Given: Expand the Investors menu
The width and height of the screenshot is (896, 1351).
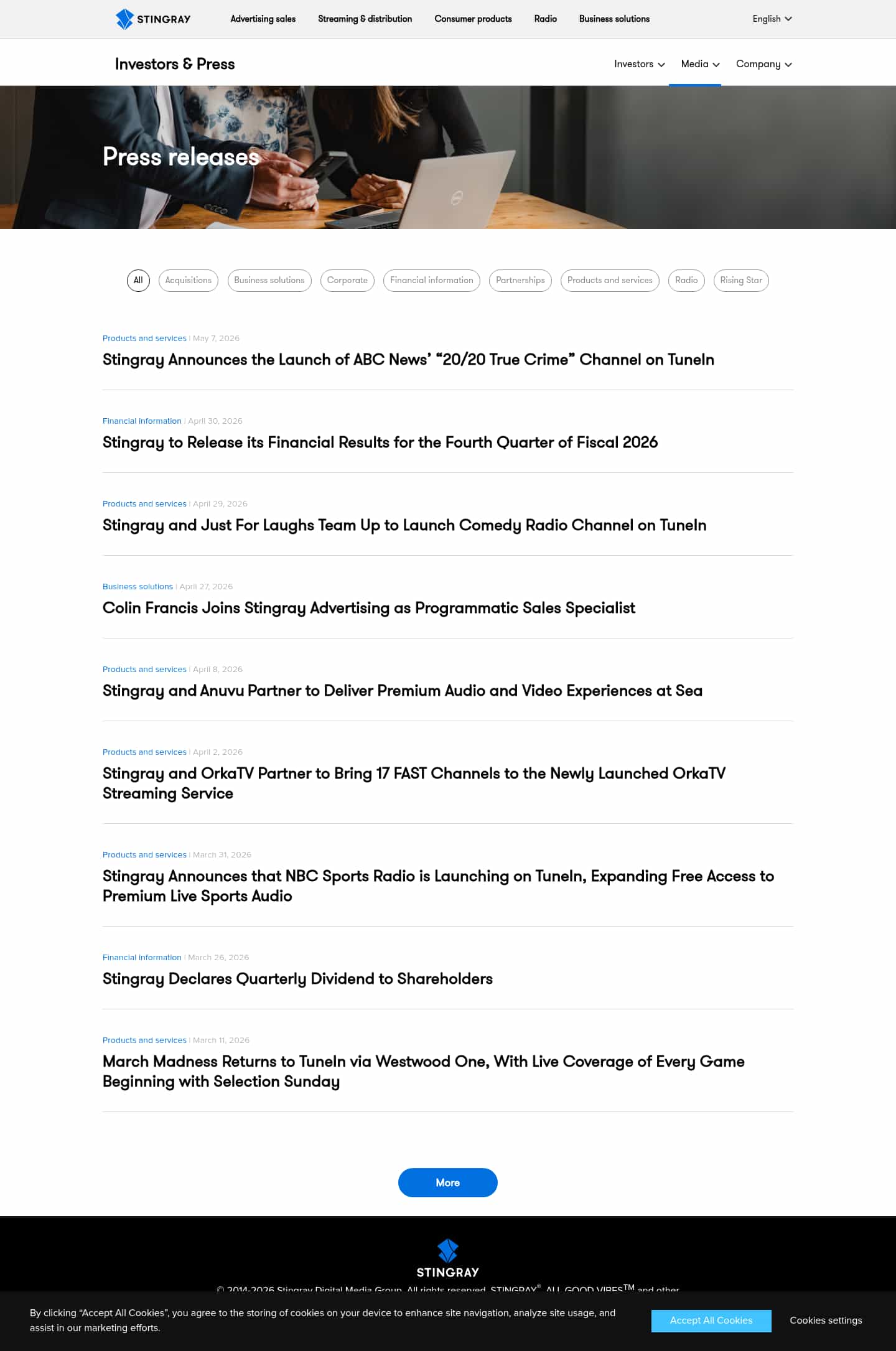Looking at the screenshot, I should coord(640,64).
